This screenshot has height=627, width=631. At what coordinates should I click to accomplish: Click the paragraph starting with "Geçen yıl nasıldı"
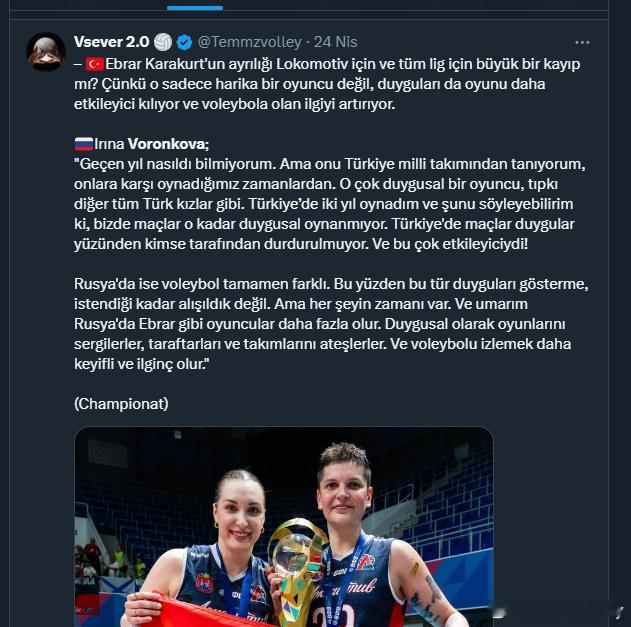coord(330,204)
